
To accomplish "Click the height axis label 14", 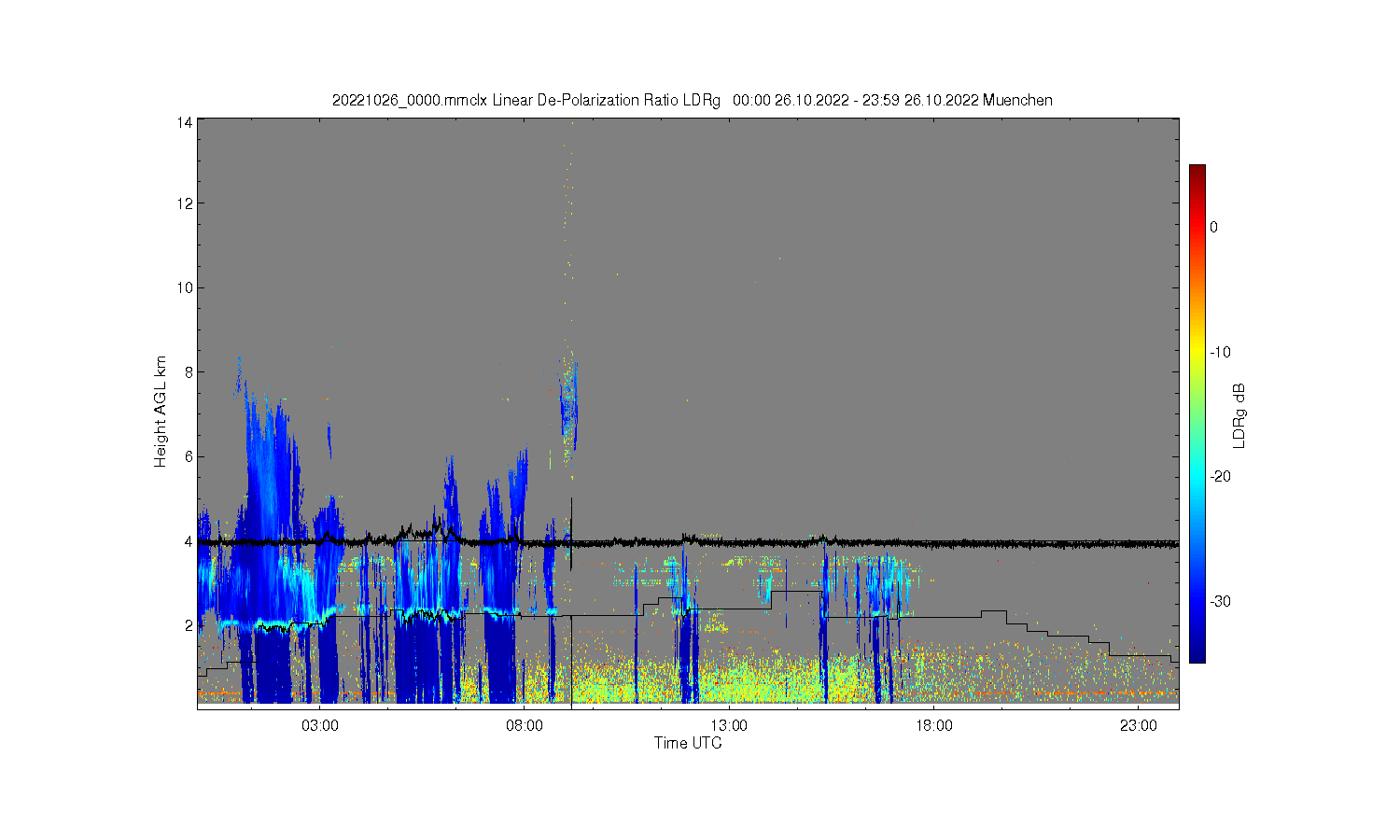I will (x=185, y=122).
